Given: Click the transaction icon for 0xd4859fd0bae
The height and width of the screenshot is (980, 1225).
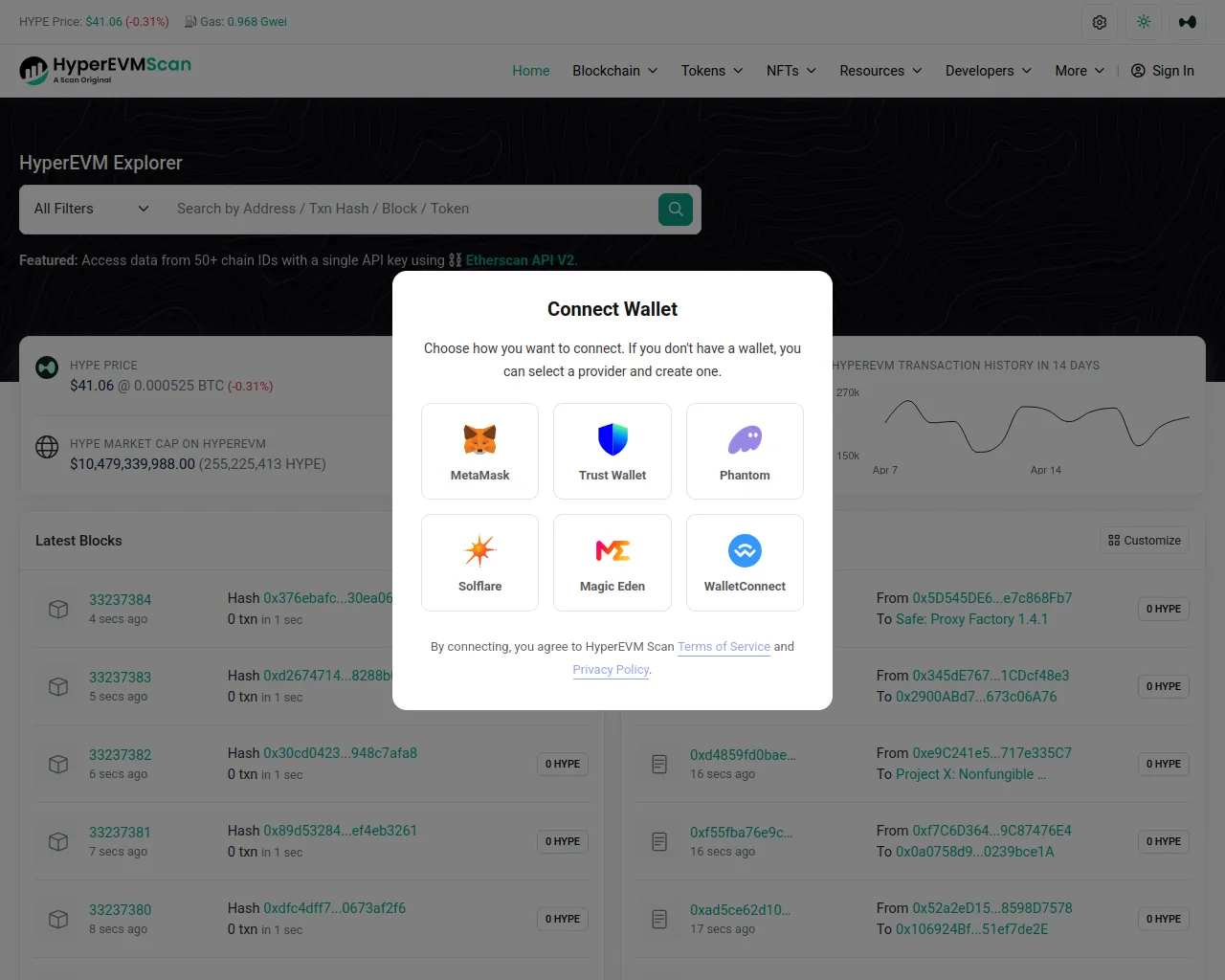Looking at the screenshot, I should tap(659, 764).
